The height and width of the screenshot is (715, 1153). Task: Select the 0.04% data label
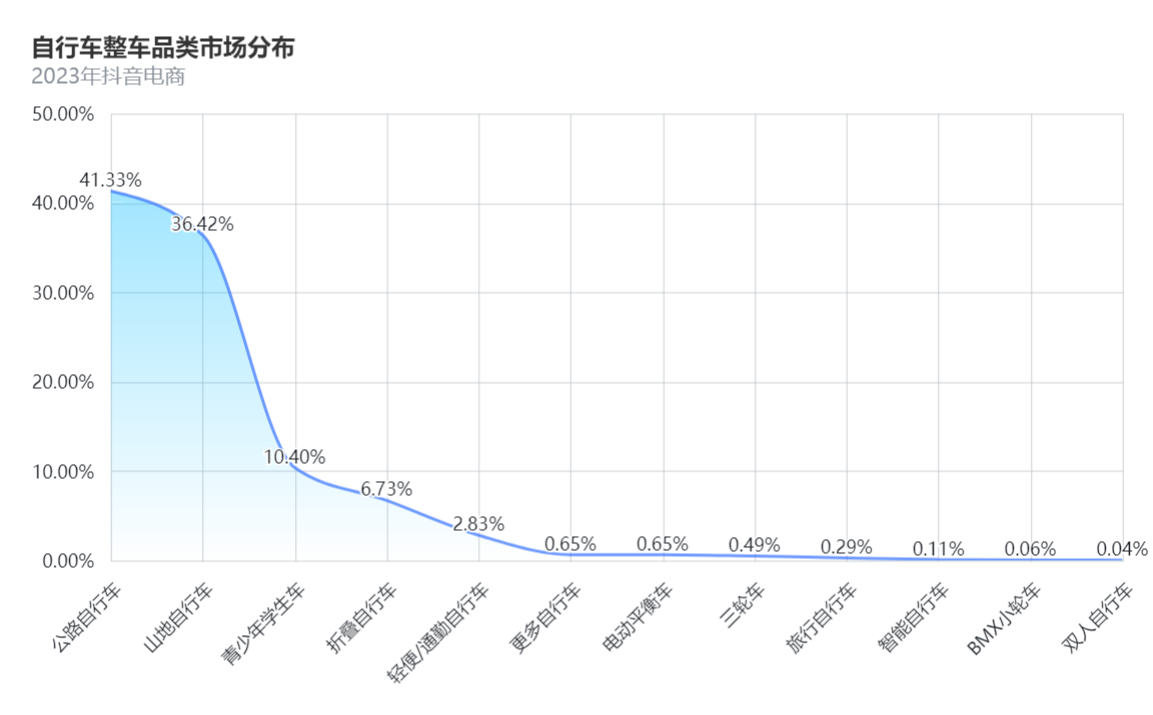(1122, 549)
